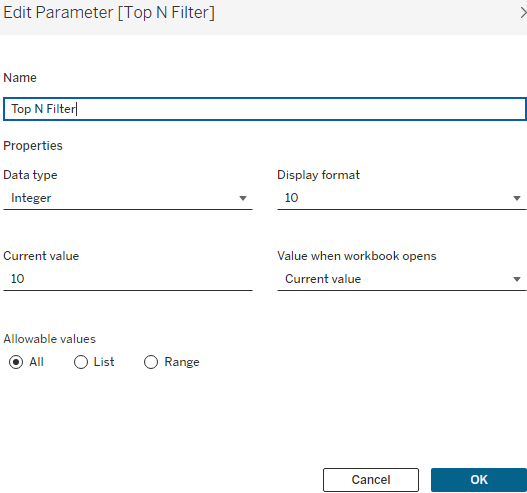Open the Integer data type combo box
This screenshot has height=493, width=527.
pos(128,198)
